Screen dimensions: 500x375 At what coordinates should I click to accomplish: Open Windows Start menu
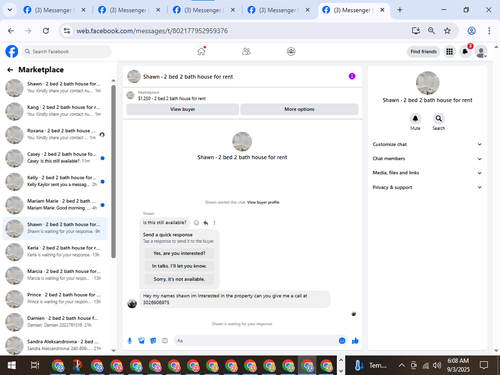(12, 366)
